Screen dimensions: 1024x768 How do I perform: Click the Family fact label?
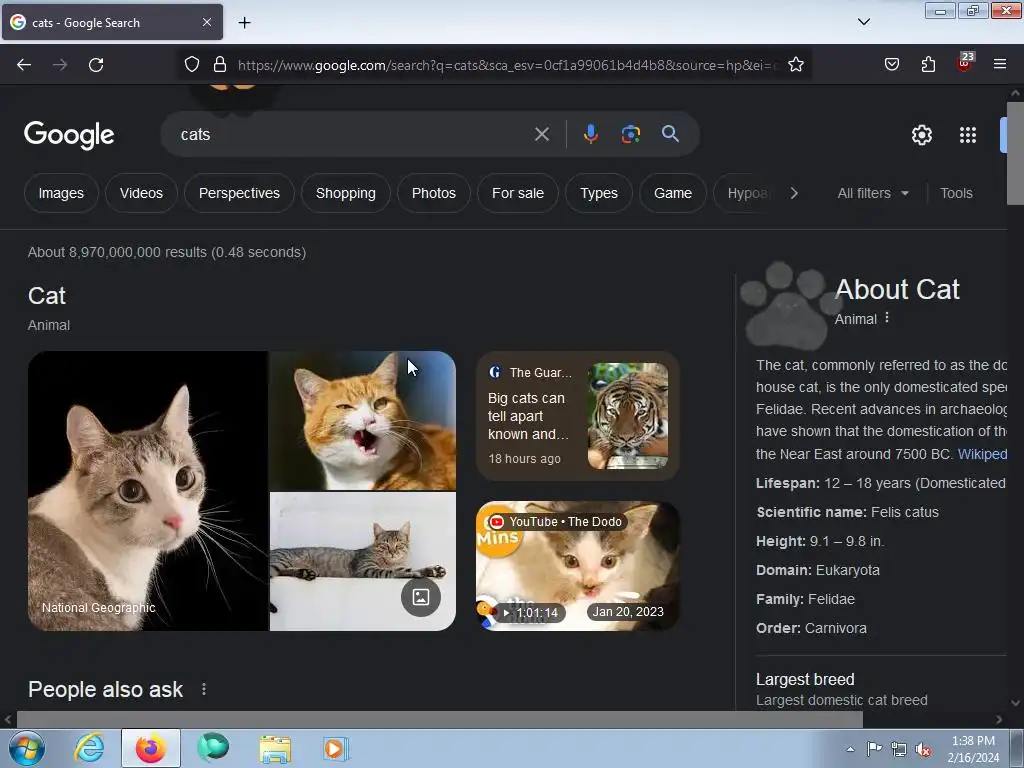tap(780, 599)
